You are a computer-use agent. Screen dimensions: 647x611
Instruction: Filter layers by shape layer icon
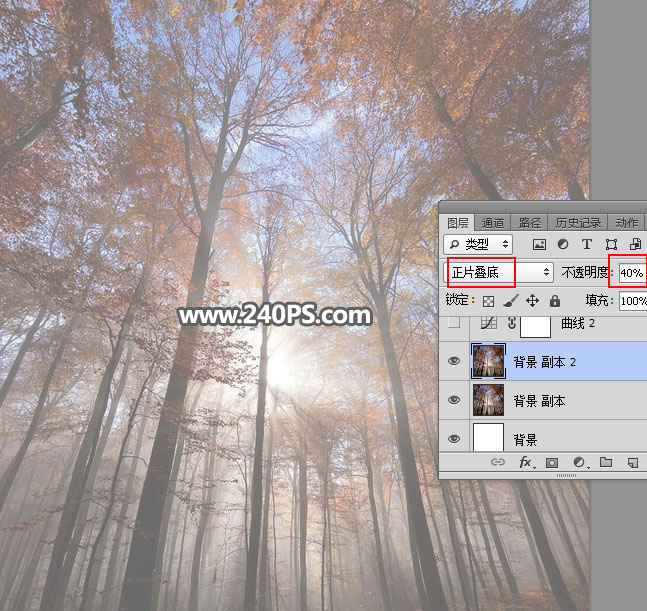click(611, 245)
